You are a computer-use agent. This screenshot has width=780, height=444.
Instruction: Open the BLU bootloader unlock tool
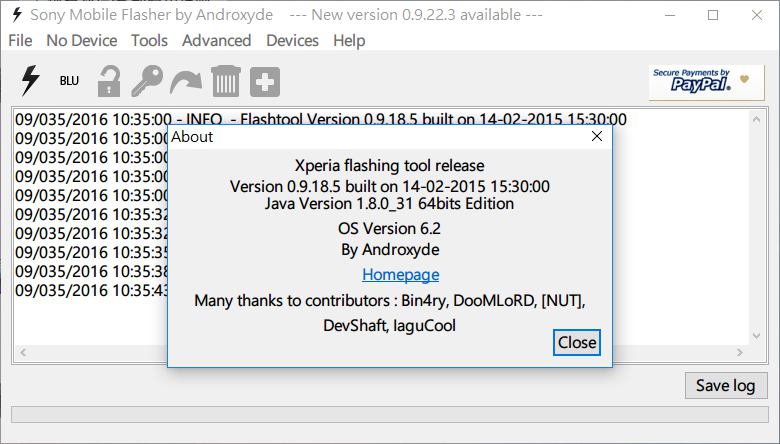click(x=69, y=81)
